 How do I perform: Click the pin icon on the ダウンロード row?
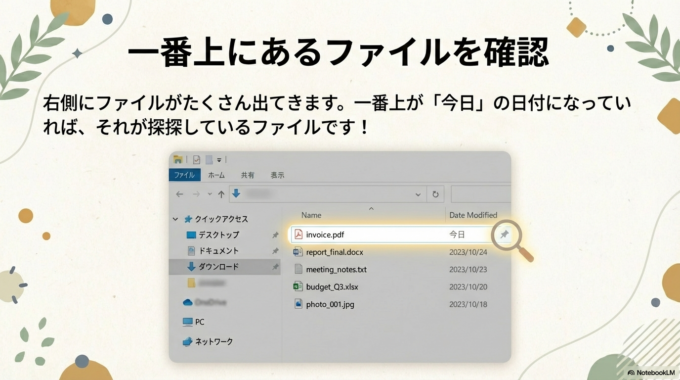(x=275, y=267)
